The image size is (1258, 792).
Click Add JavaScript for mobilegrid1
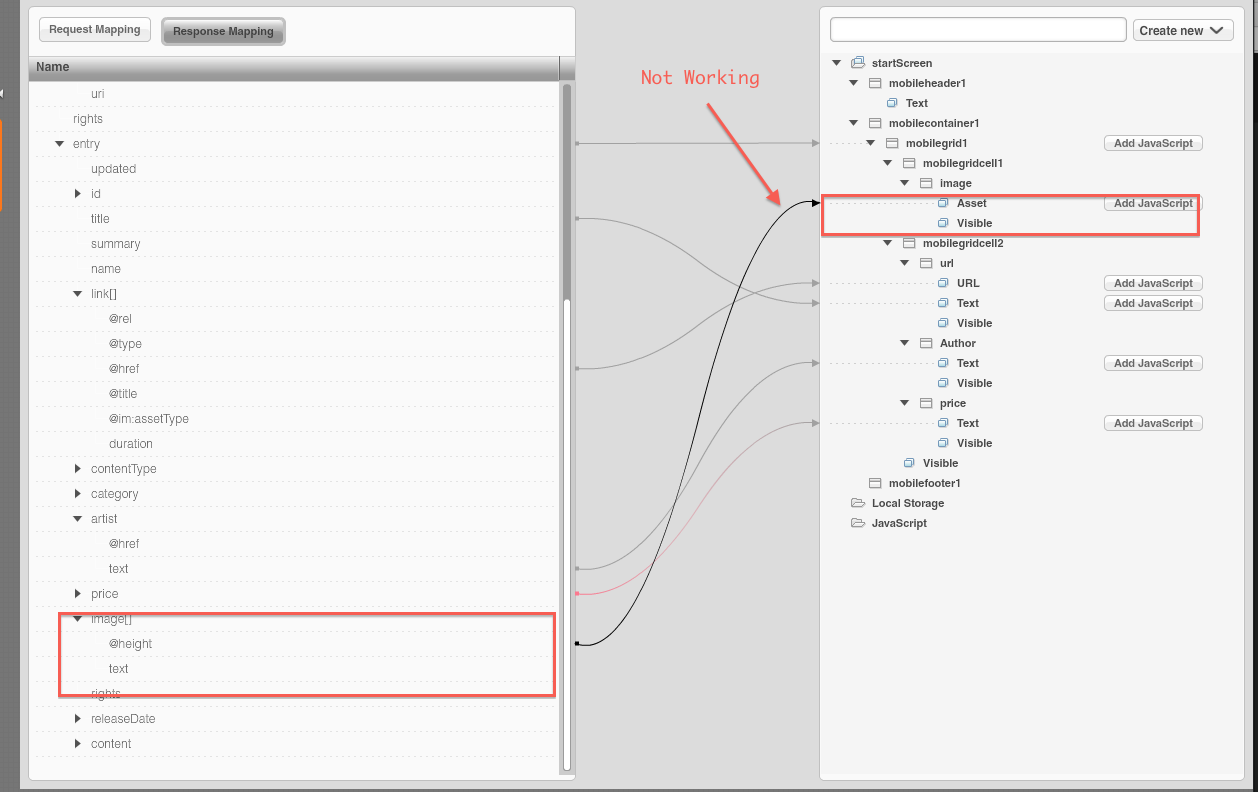(x=1153, y=143)
